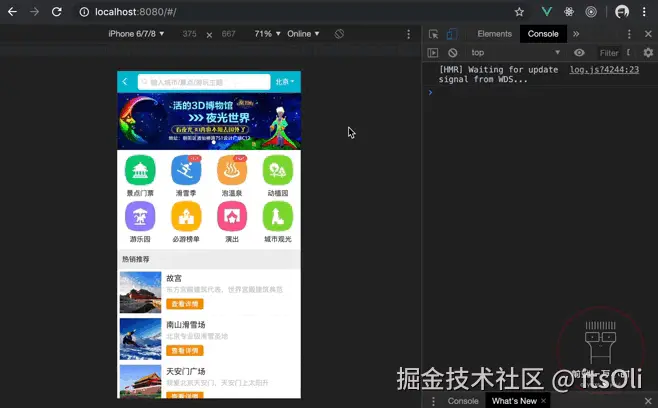This screenshot has height=408, width=658.
Task: Switch to the Elements tab
Action: point(495,34)
